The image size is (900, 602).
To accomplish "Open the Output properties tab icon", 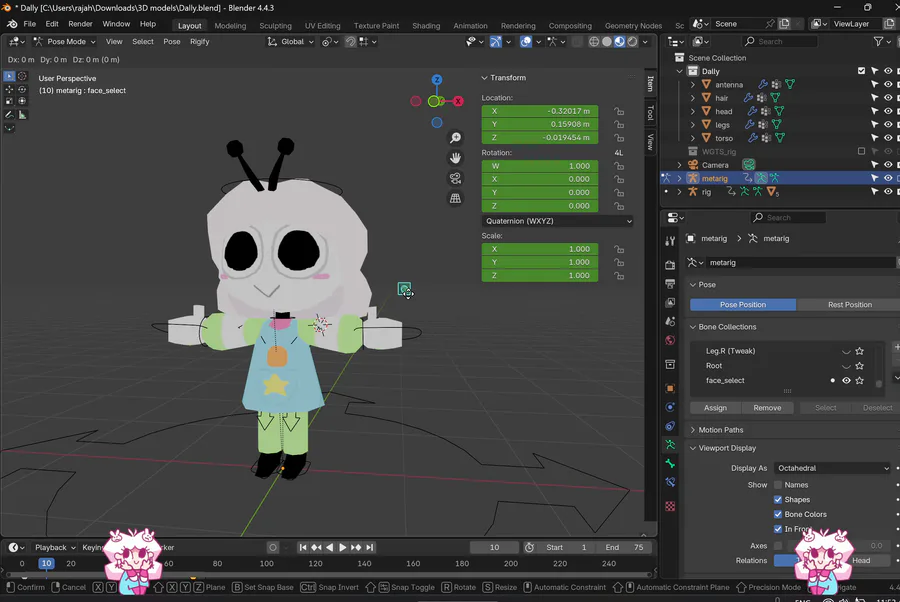I will point(670,283).
